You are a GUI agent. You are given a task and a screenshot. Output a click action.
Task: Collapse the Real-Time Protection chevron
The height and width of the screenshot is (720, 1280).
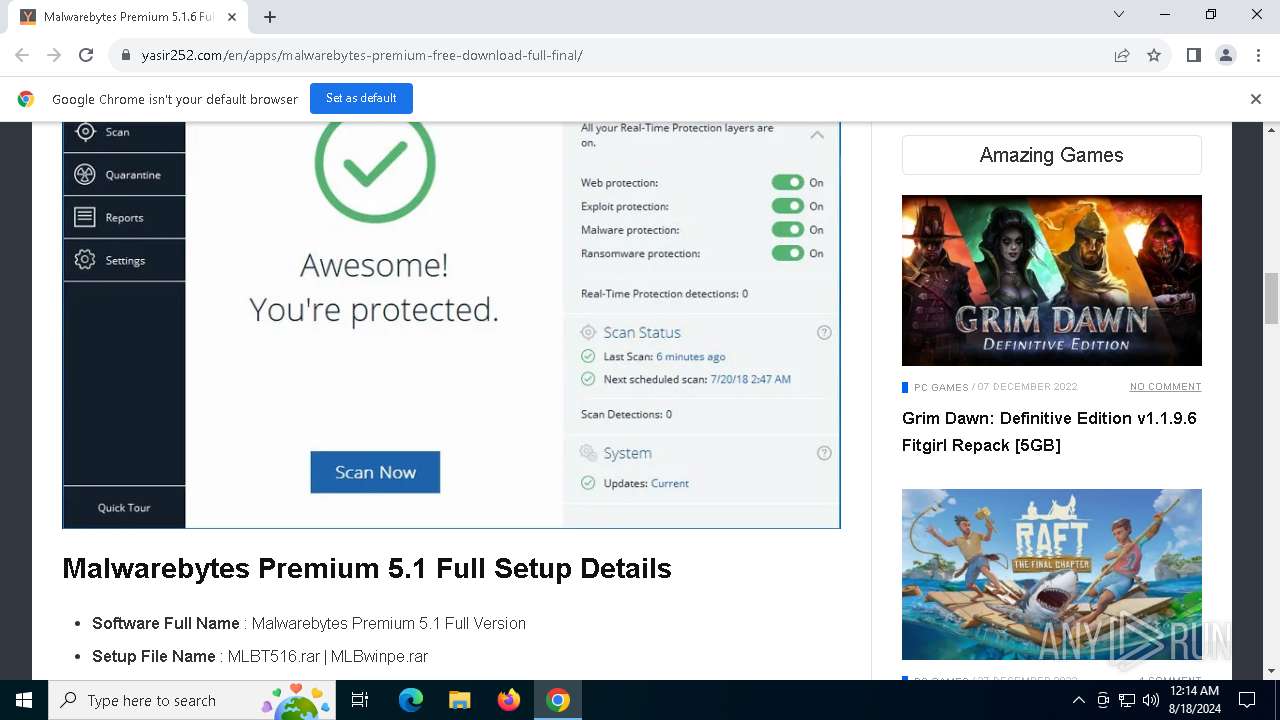coord(817,134)
